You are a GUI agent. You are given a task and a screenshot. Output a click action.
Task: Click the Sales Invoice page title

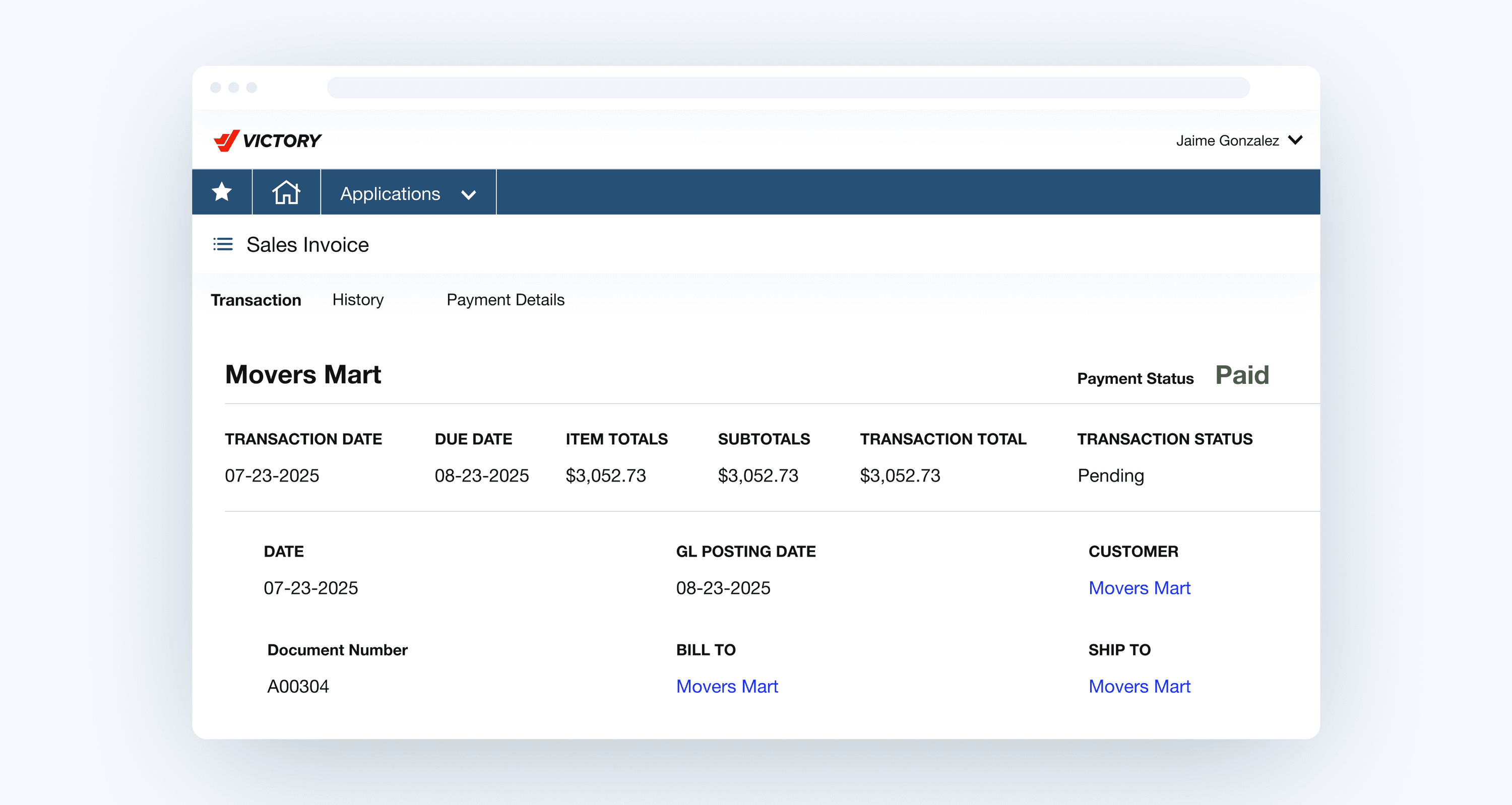[x=307, y=245]
